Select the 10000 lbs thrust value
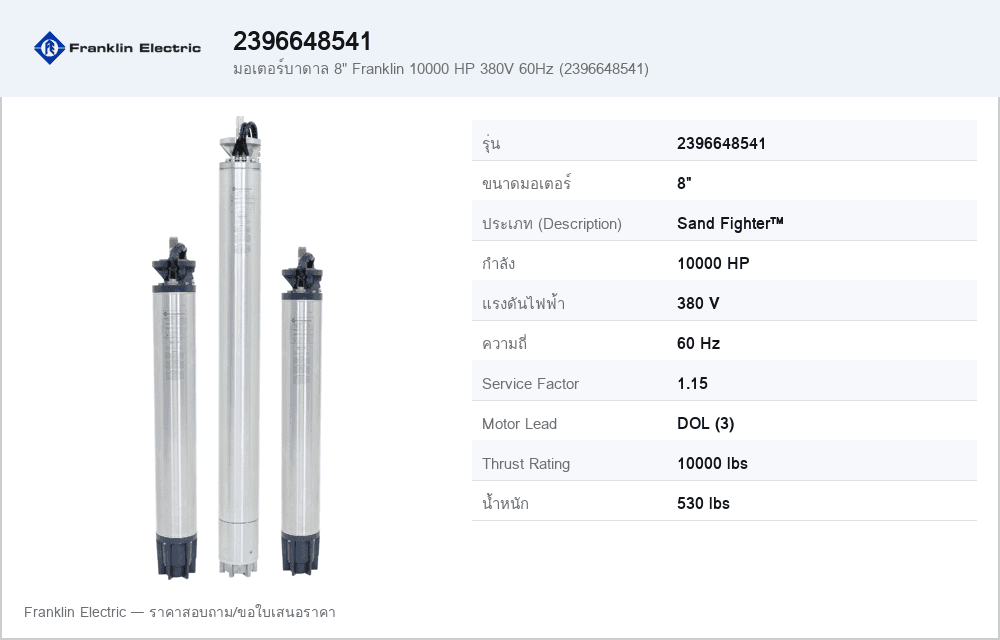This screenshot has height=640, width=1000. coord(712,463)
